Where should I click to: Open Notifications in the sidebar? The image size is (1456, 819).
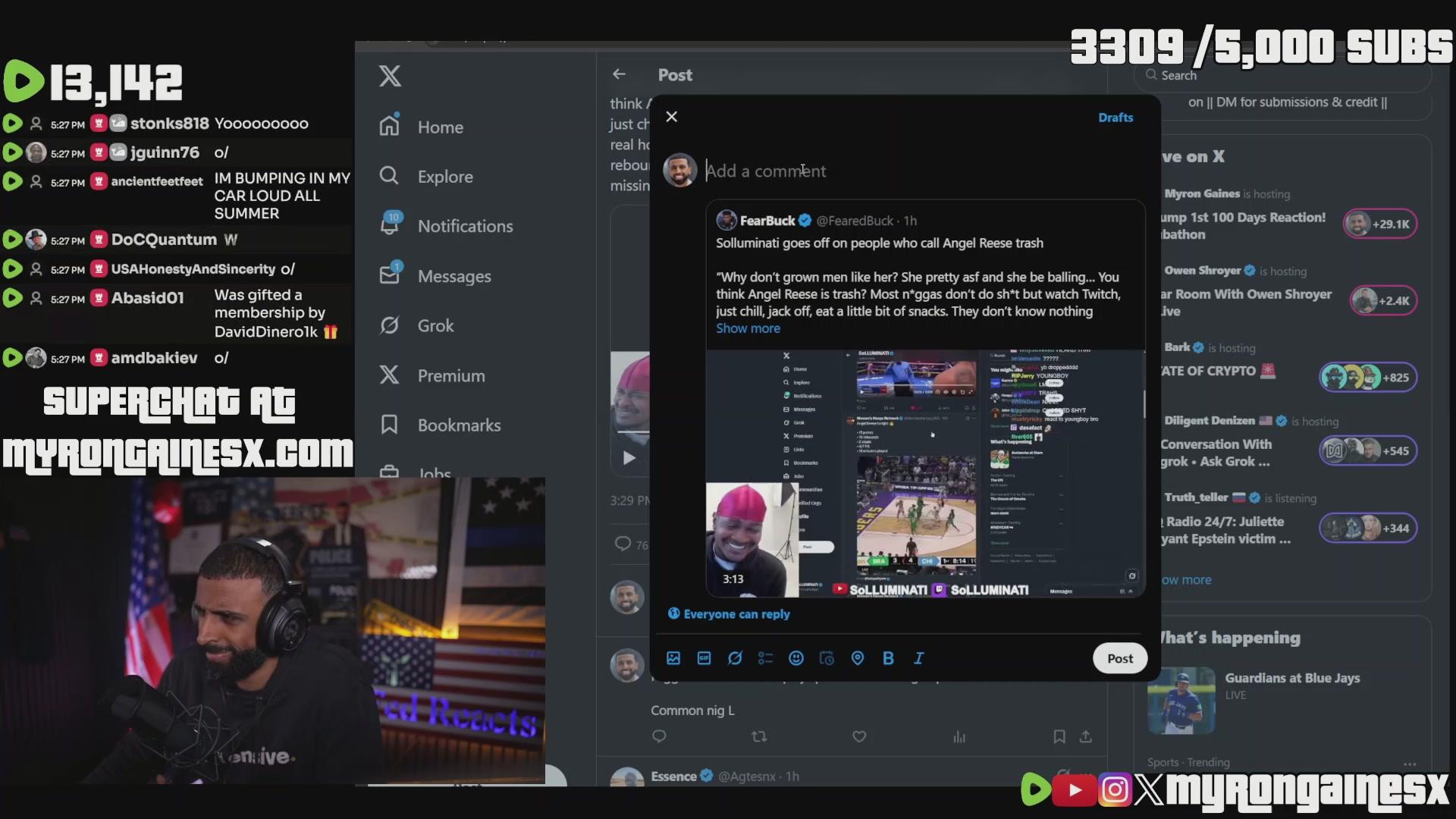[447, 225]
